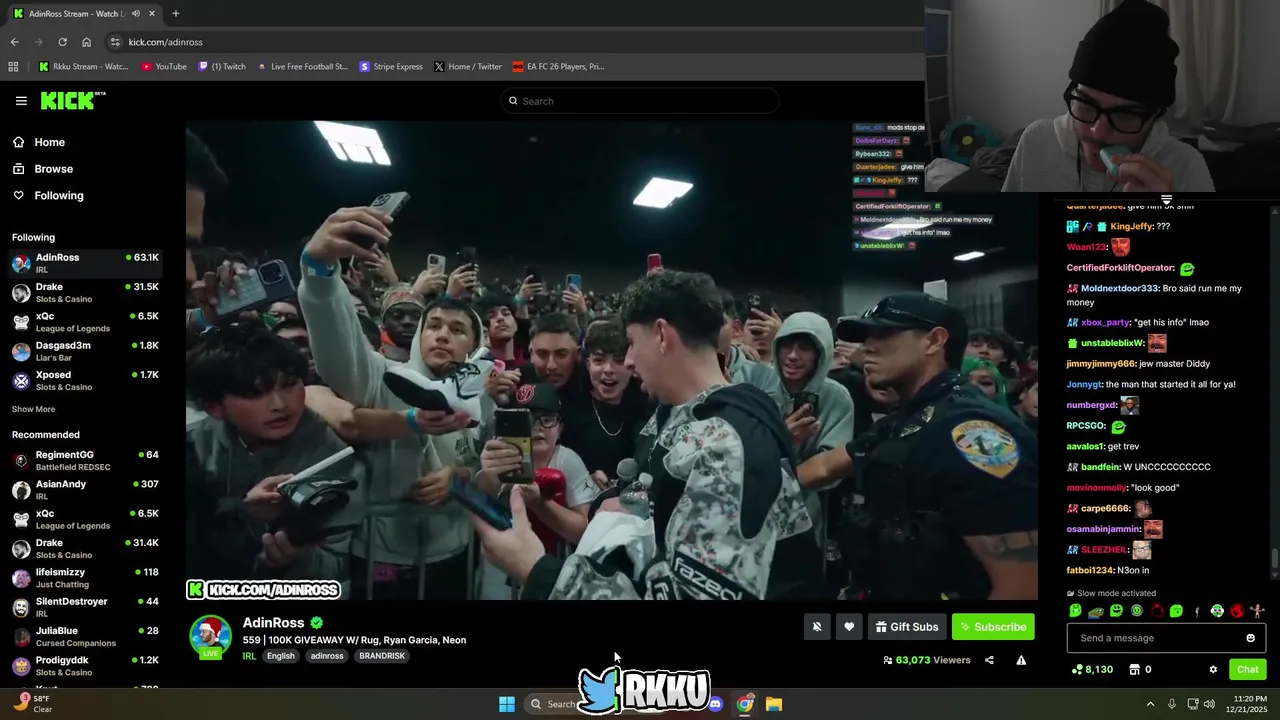Click the Subscribe button
This screenshot has width=1280, height=720.
tap(993, 627)
